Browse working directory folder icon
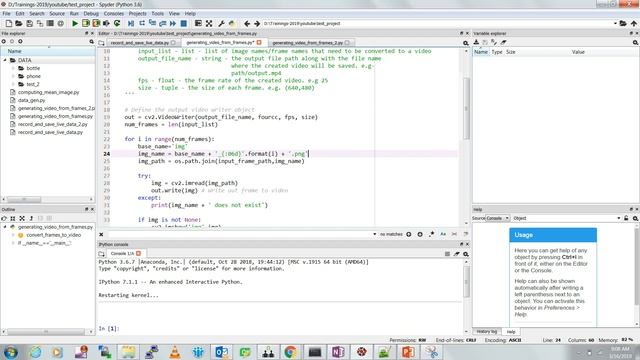Screen dimensions: 640x360 click(623, 24)
